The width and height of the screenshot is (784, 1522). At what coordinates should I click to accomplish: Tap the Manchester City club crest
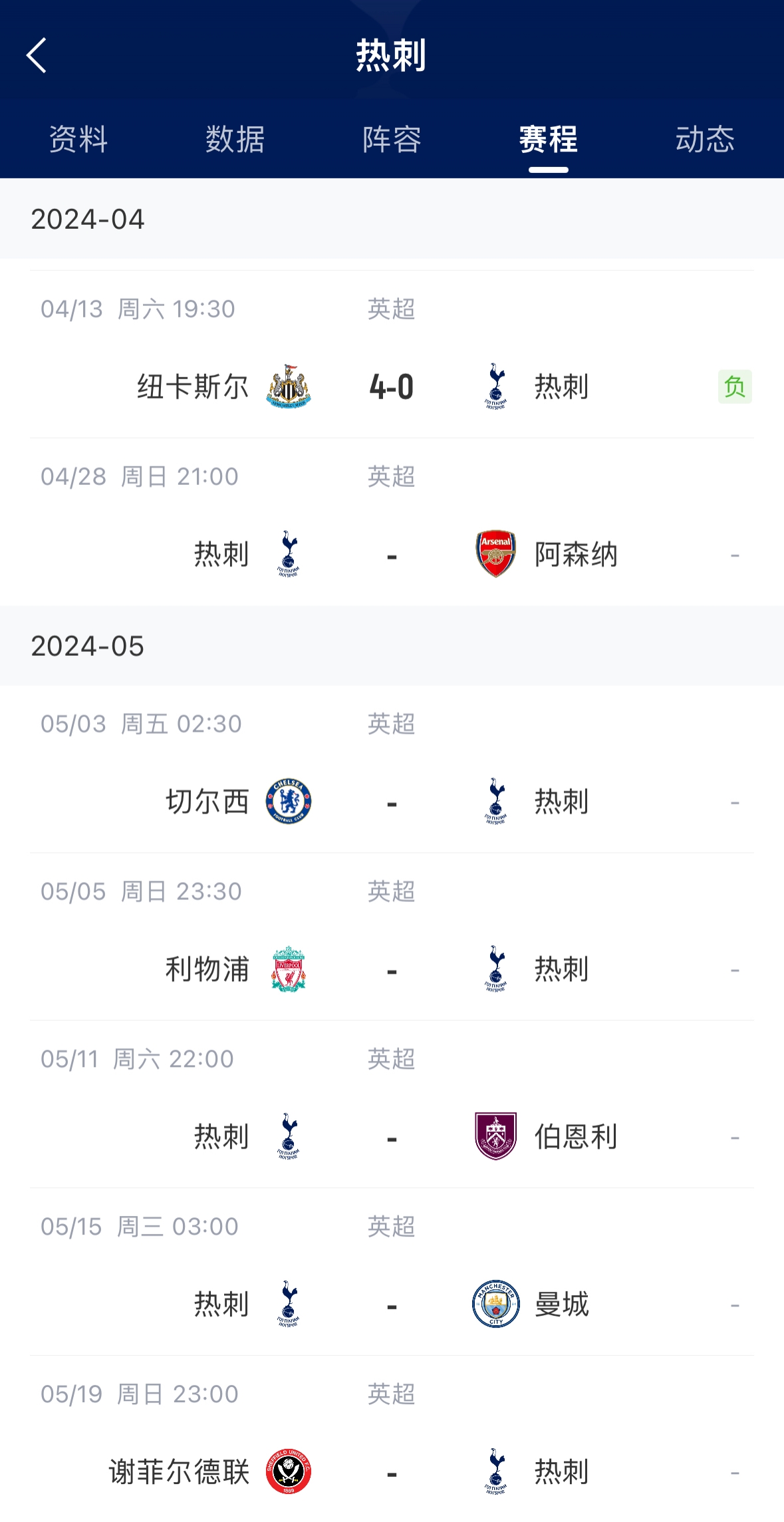coord(496,1304)
